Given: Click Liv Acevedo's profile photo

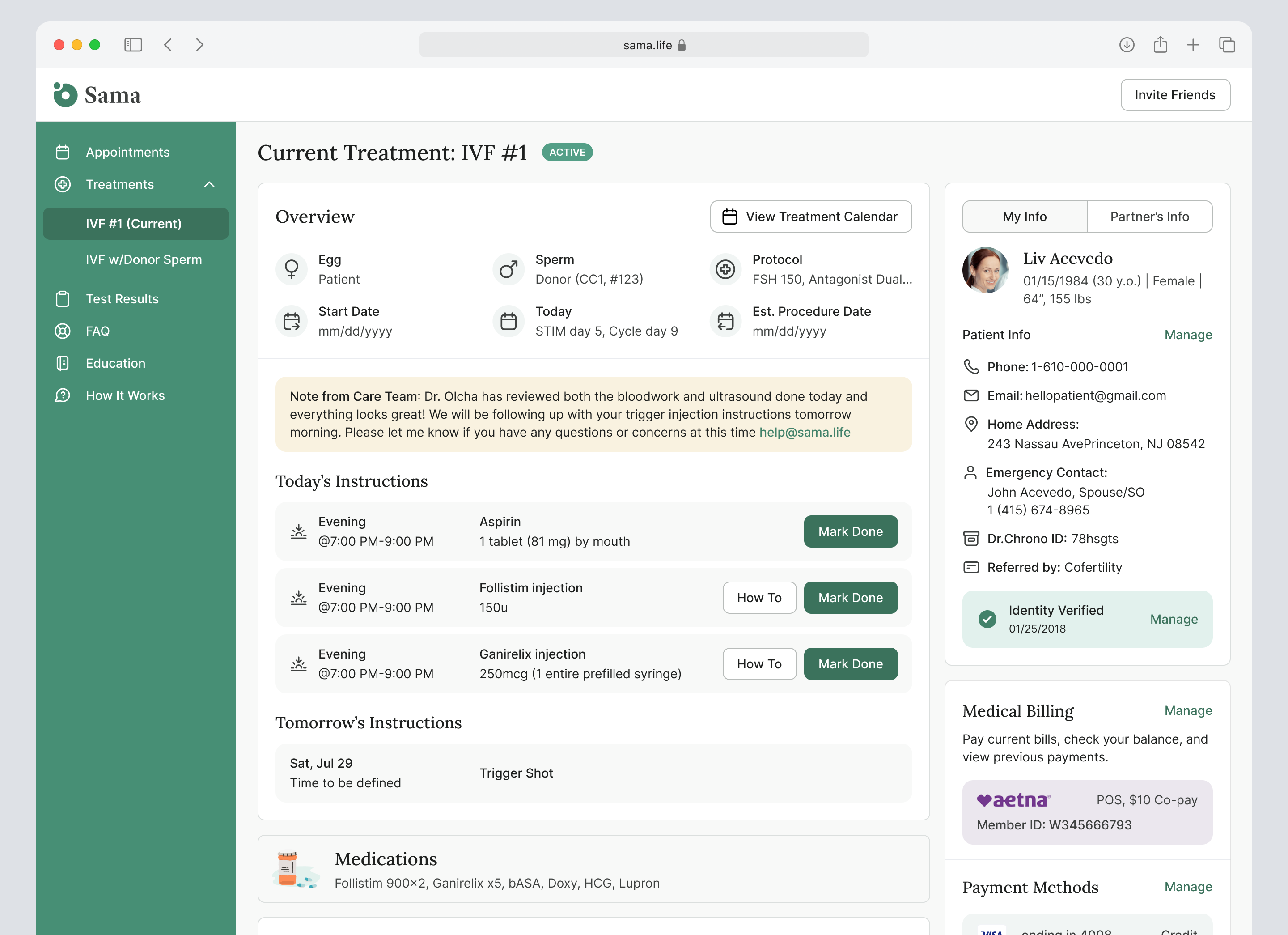Looking at the screenshot, I should (x=985, y=270).
